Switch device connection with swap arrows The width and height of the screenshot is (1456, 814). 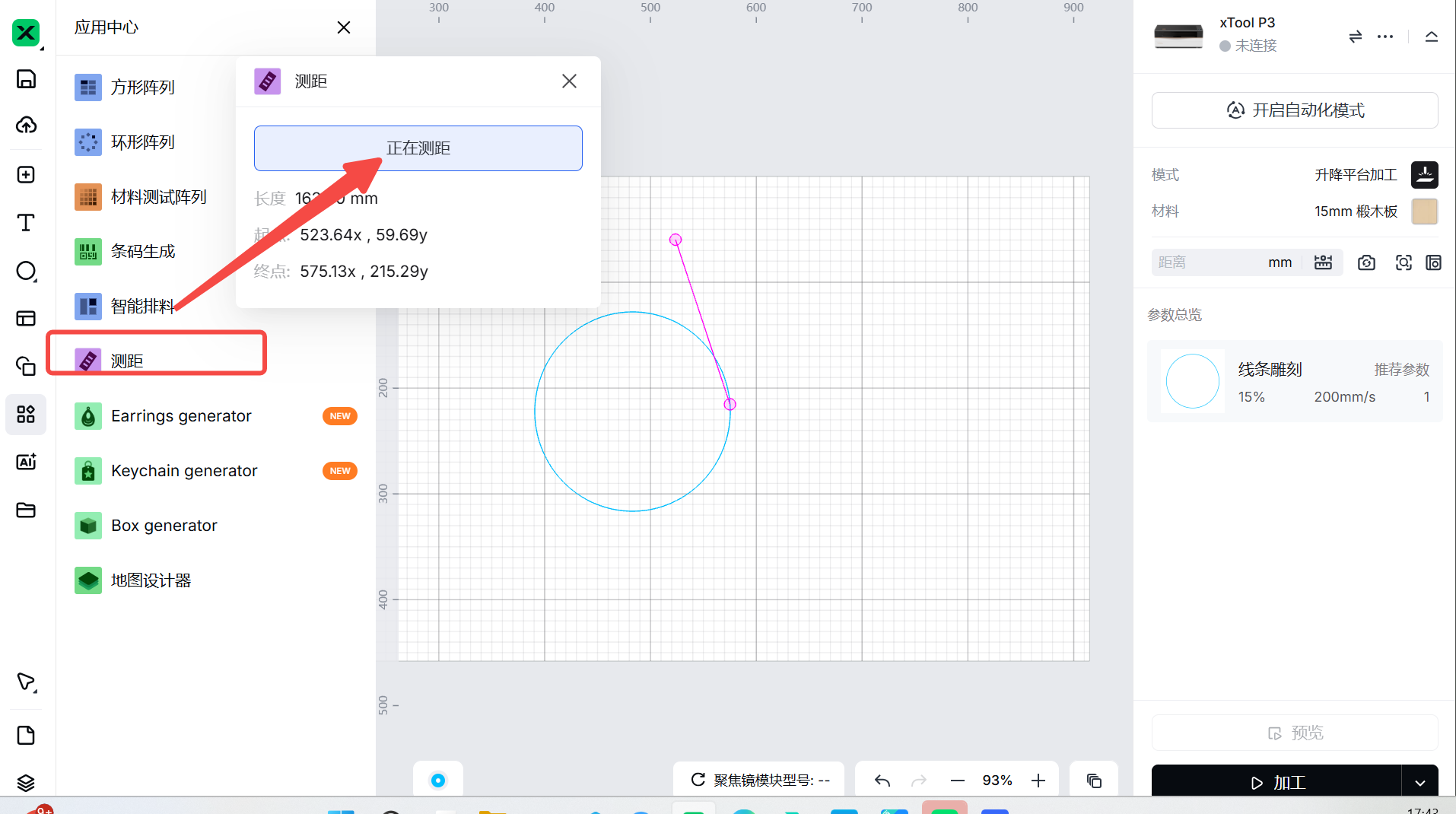tap(1355, 37)
